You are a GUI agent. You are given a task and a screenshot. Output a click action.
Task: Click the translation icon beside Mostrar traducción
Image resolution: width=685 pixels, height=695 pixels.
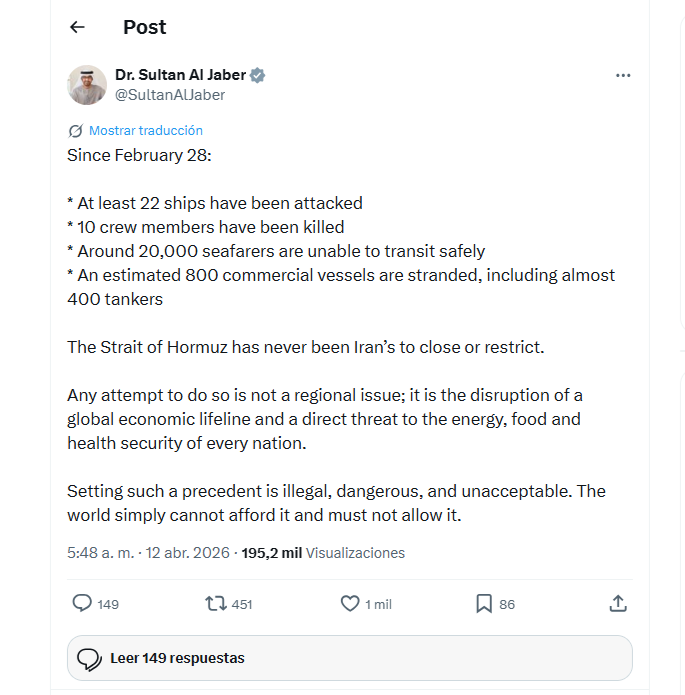[76, 131]
